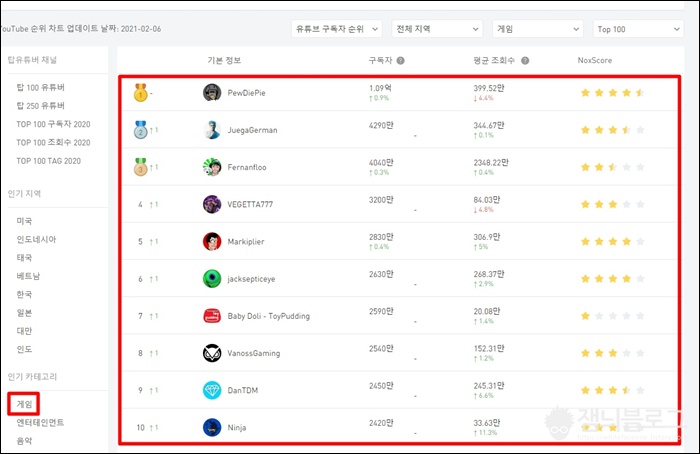Select 엔터테인먼트 category in sidebar
The image size is (700, 454).
(40, 422)
